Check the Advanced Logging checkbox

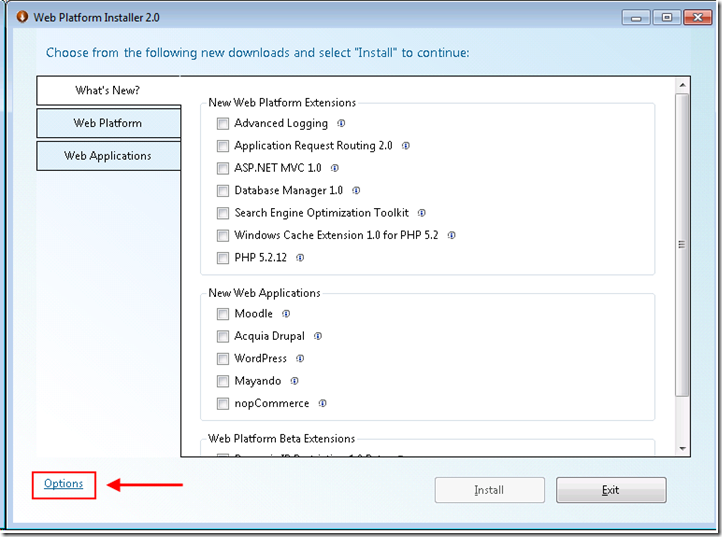[223, 124]
